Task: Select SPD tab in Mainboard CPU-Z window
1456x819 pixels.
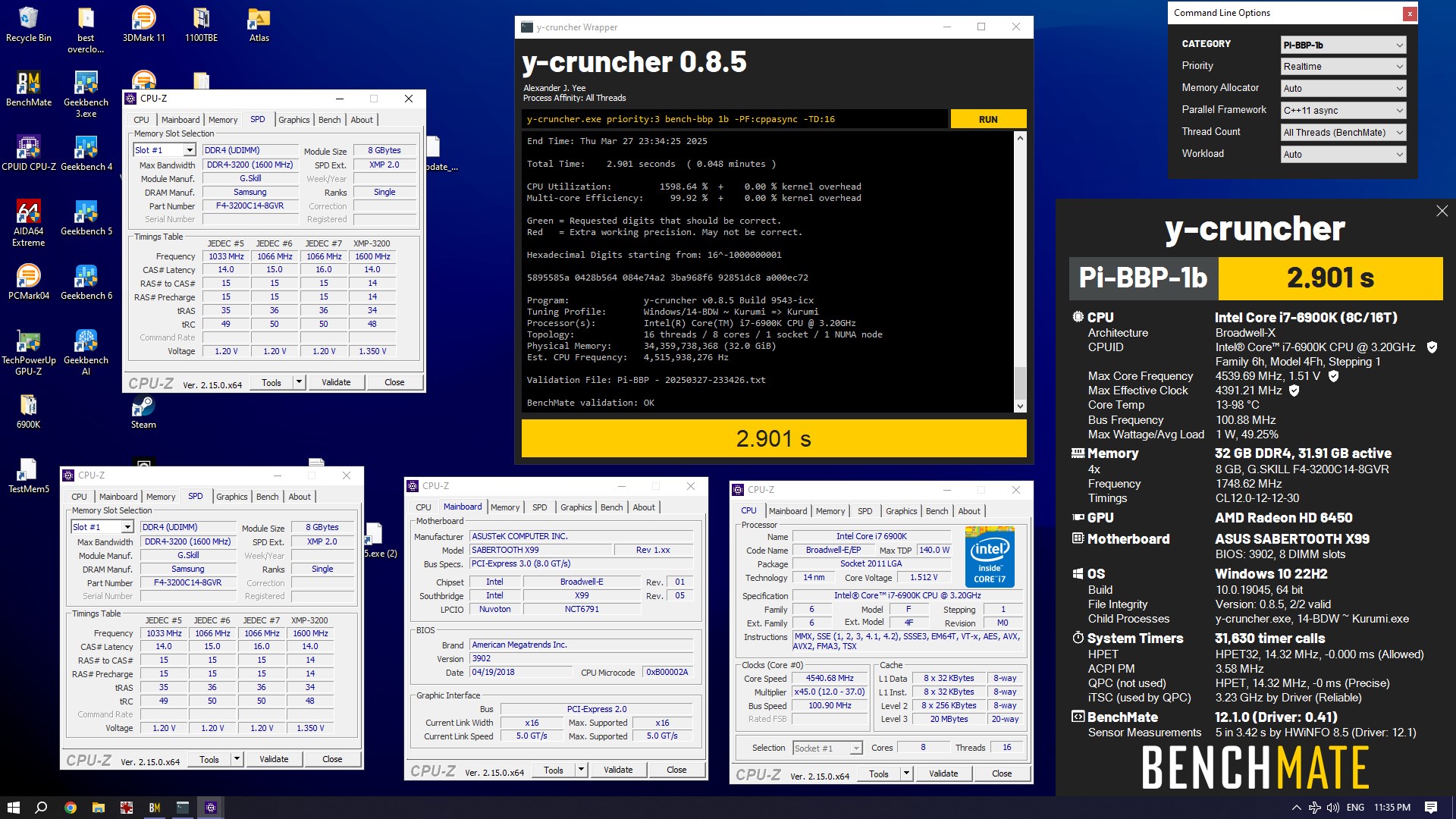Action: pos(539,507)
